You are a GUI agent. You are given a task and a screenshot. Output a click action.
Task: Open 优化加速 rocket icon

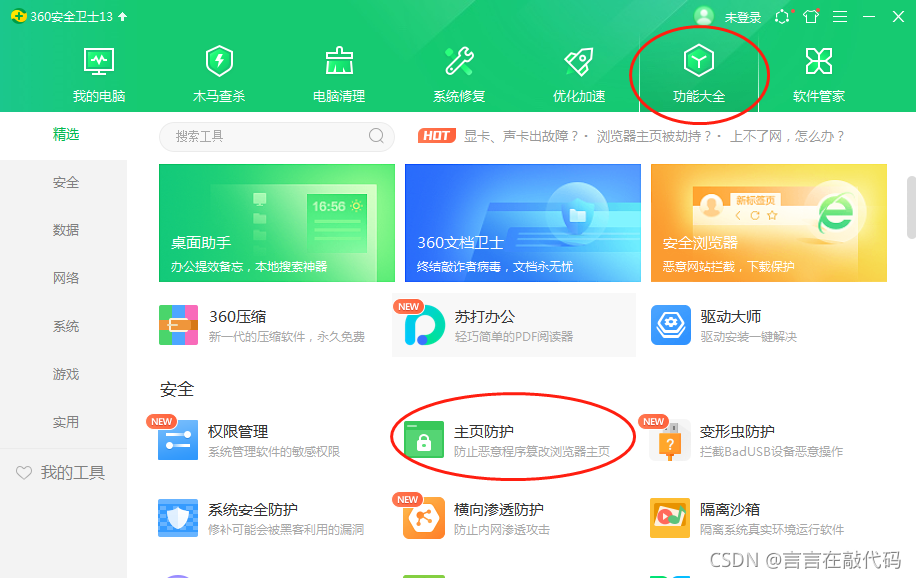click(x=579, y=61)
